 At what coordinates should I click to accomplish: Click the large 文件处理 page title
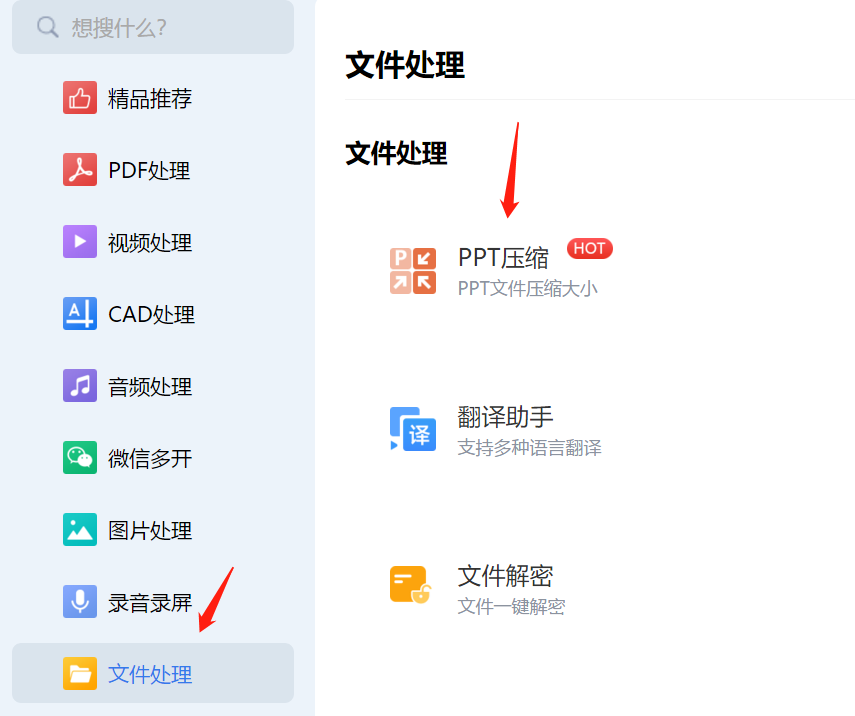tap(405, 65)
